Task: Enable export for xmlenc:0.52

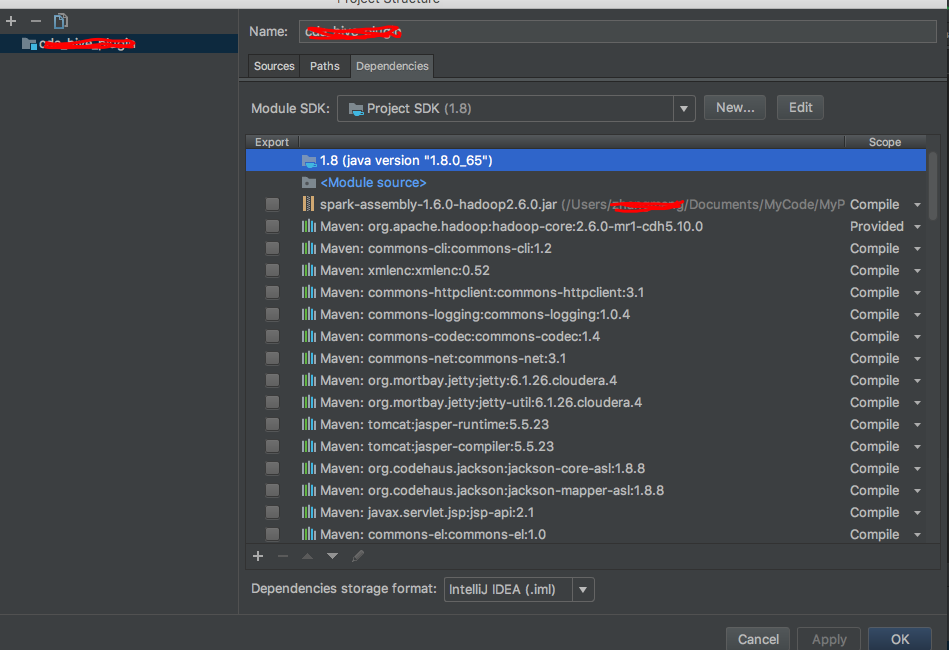Action: point(272,270)
